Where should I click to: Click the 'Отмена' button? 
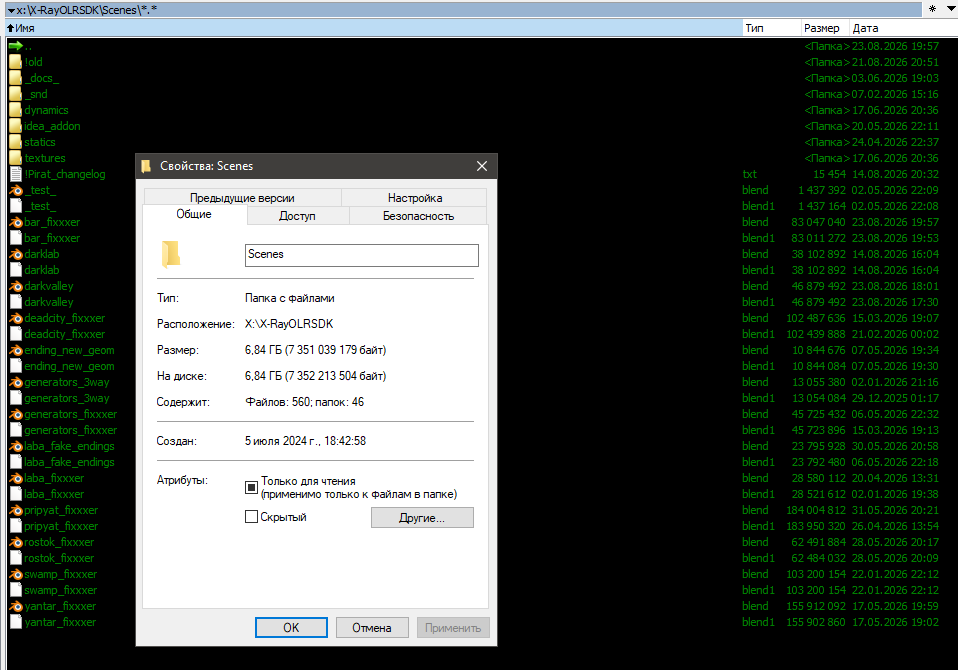pos(371,628)
